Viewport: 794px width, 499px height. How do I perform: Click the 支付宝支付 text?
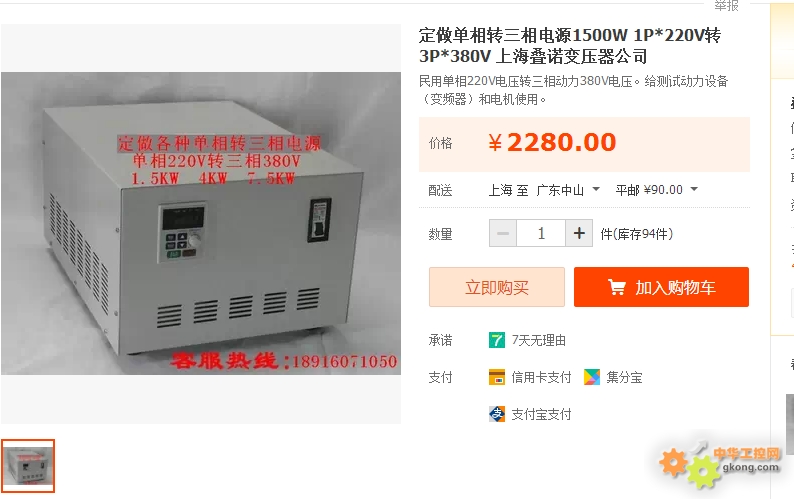pyautogui.click(x=541, y=414)
